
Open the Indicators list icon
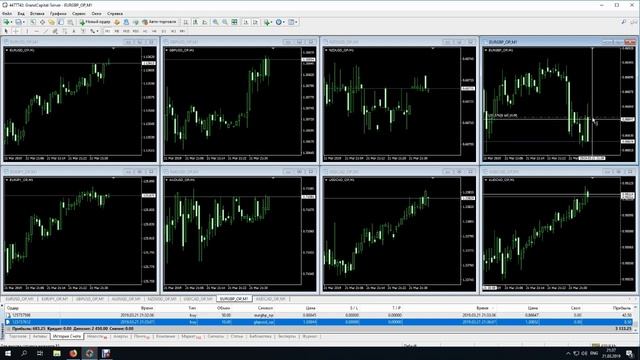pyautogui.click(x=267, y=22)
